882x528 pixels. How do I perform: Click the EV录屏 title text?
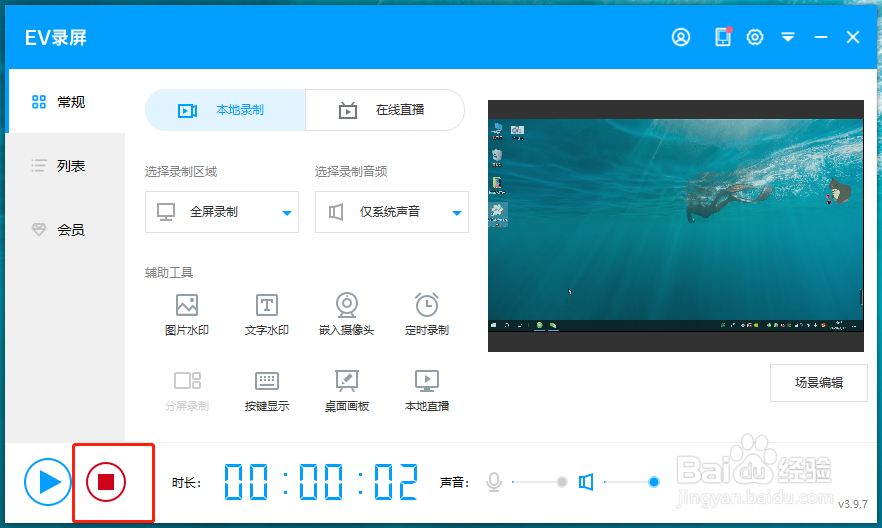coord(56,38)
